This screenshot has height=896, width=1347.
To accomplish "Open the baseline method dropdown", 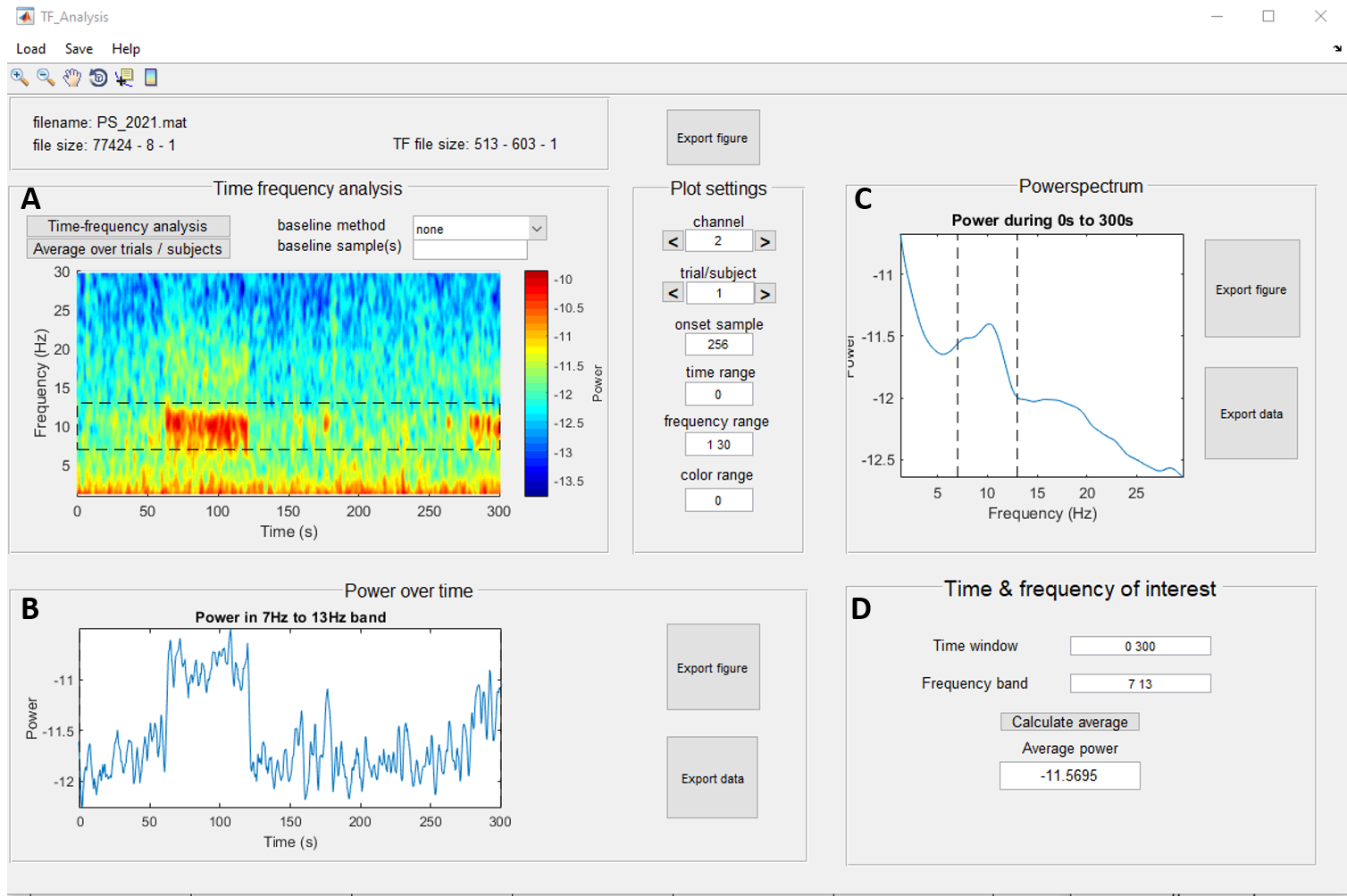I will 479,229.
